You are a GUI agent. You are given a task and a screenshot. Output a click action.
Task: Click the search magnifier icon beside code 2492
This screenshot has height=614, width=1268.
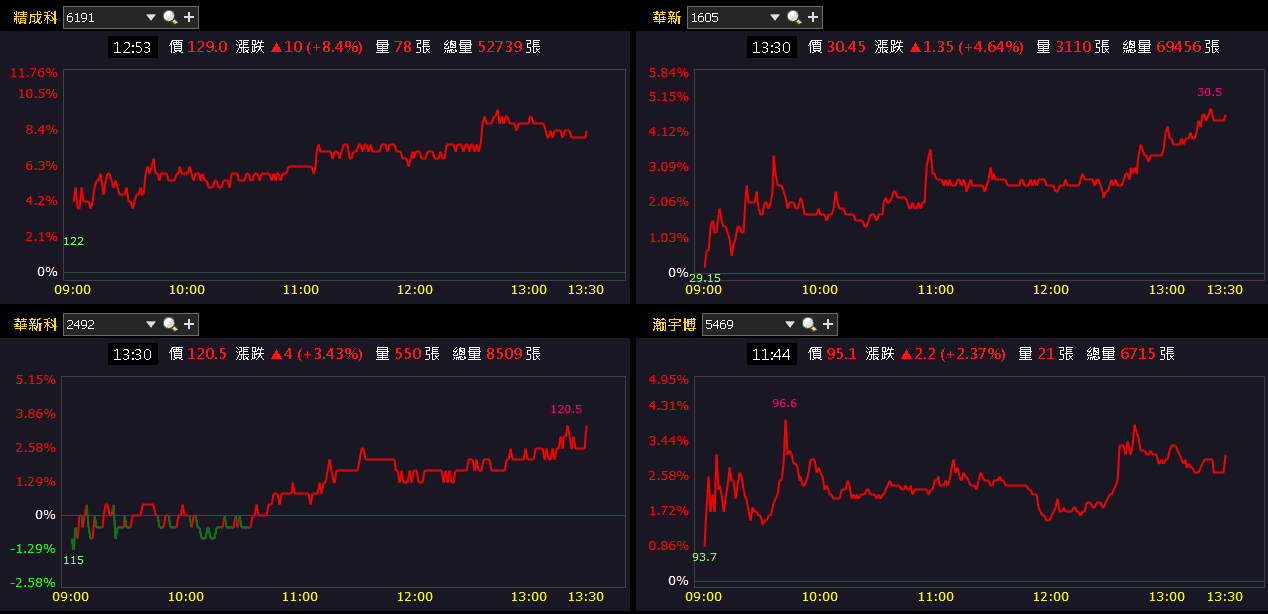[170, 324]
